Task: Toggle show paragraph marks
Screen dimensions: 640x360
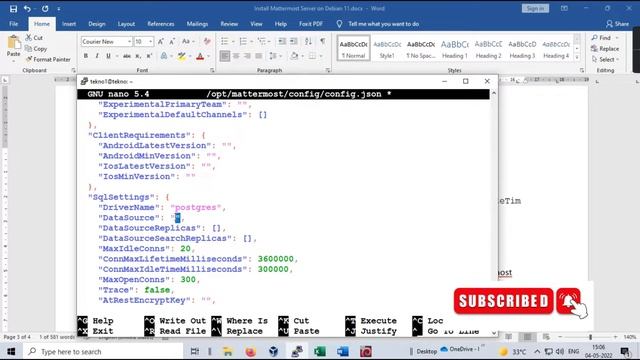Action: click(323, 42)
